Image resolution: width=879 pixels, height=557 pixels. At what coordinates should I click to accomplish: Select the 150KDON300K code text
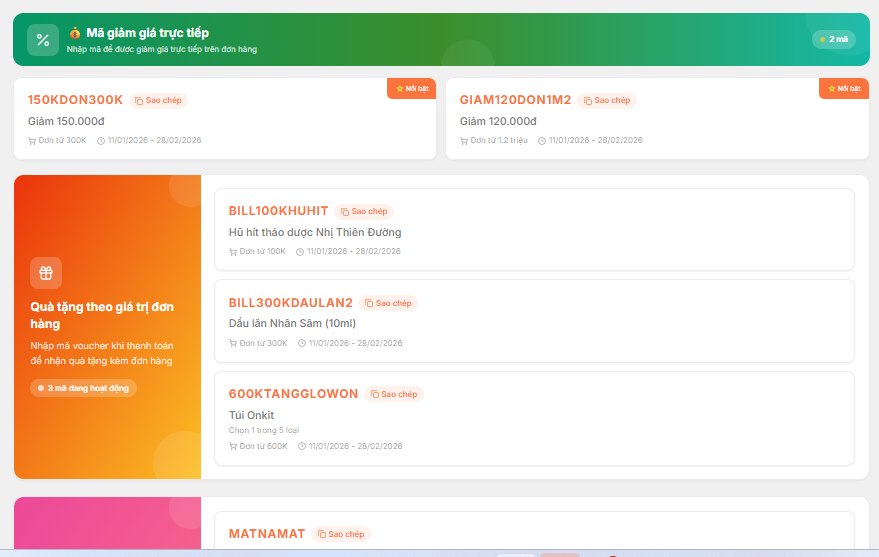tap(75, 100)
